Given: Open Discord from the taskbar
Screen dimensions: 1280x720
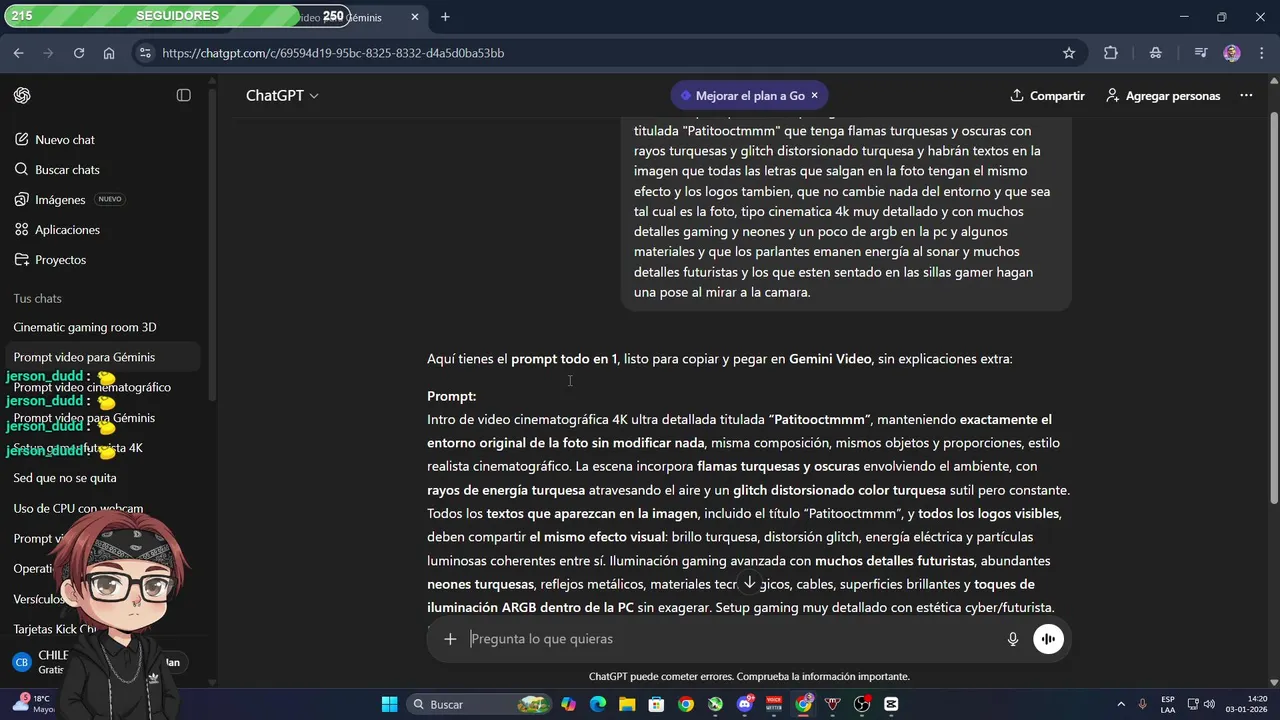Looking at the screenshot, I should (745, 705).
